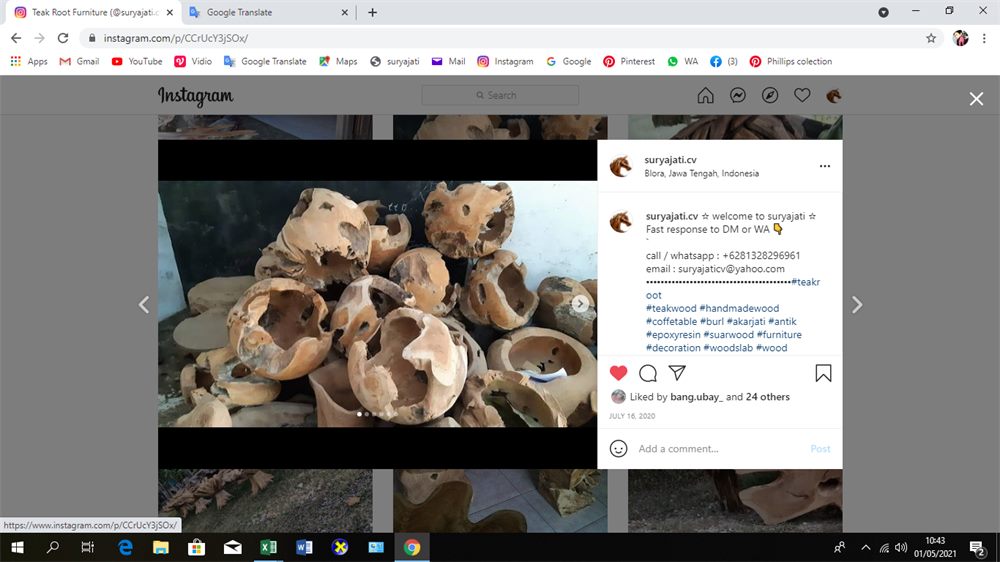Open Pinterest bookmark
This screenshot has width=1000, height=562.
click(x=629, y=61)
